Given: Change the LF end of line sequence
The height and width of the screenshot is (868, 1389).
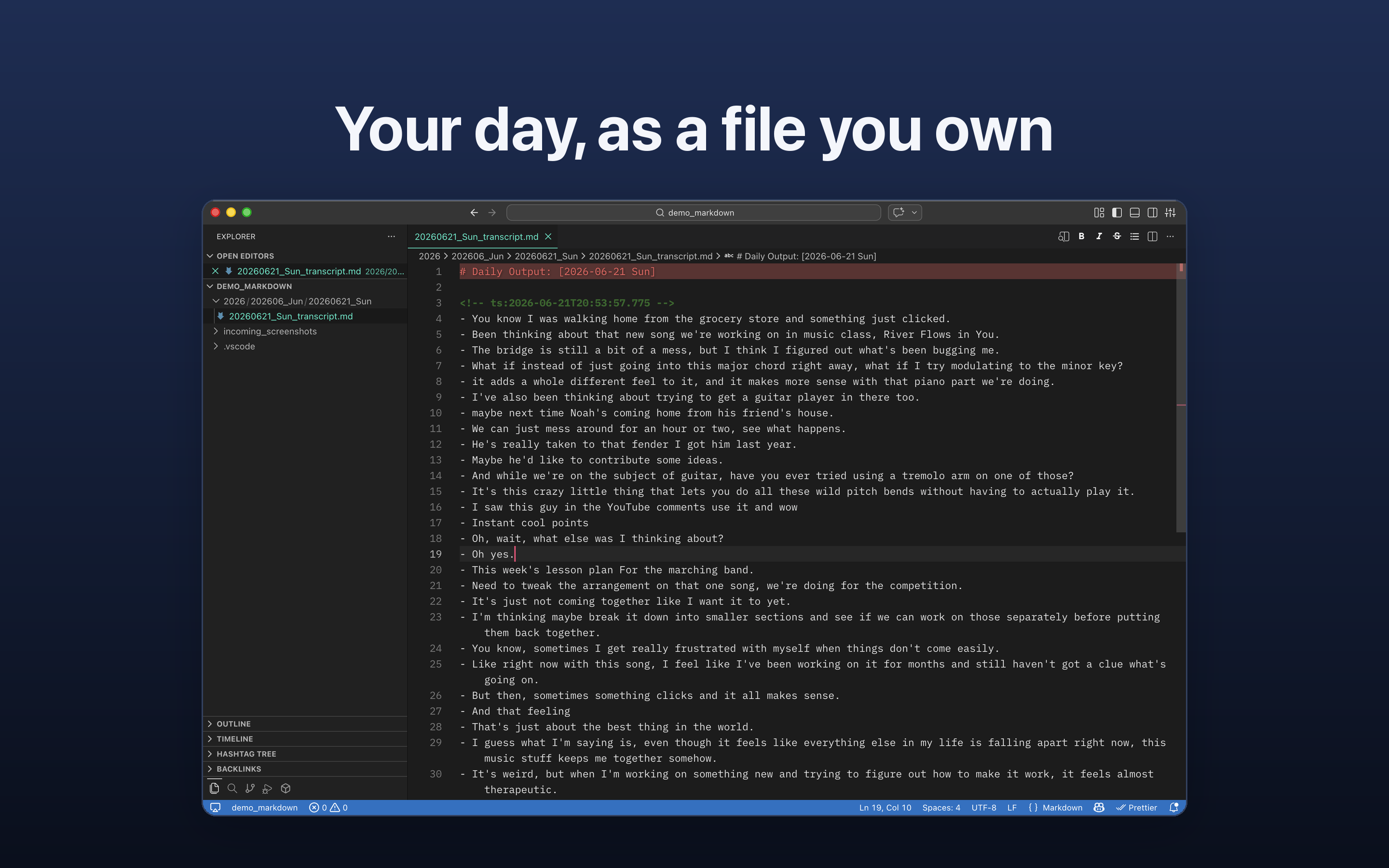Looking at the screenshot, I should coord(1012,808).
